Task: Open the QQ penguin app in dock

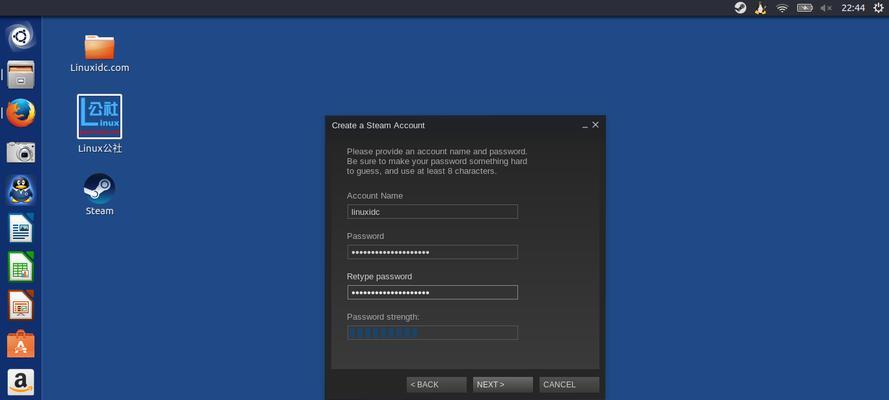Action: pyautogui.click(x=21, y=190)
